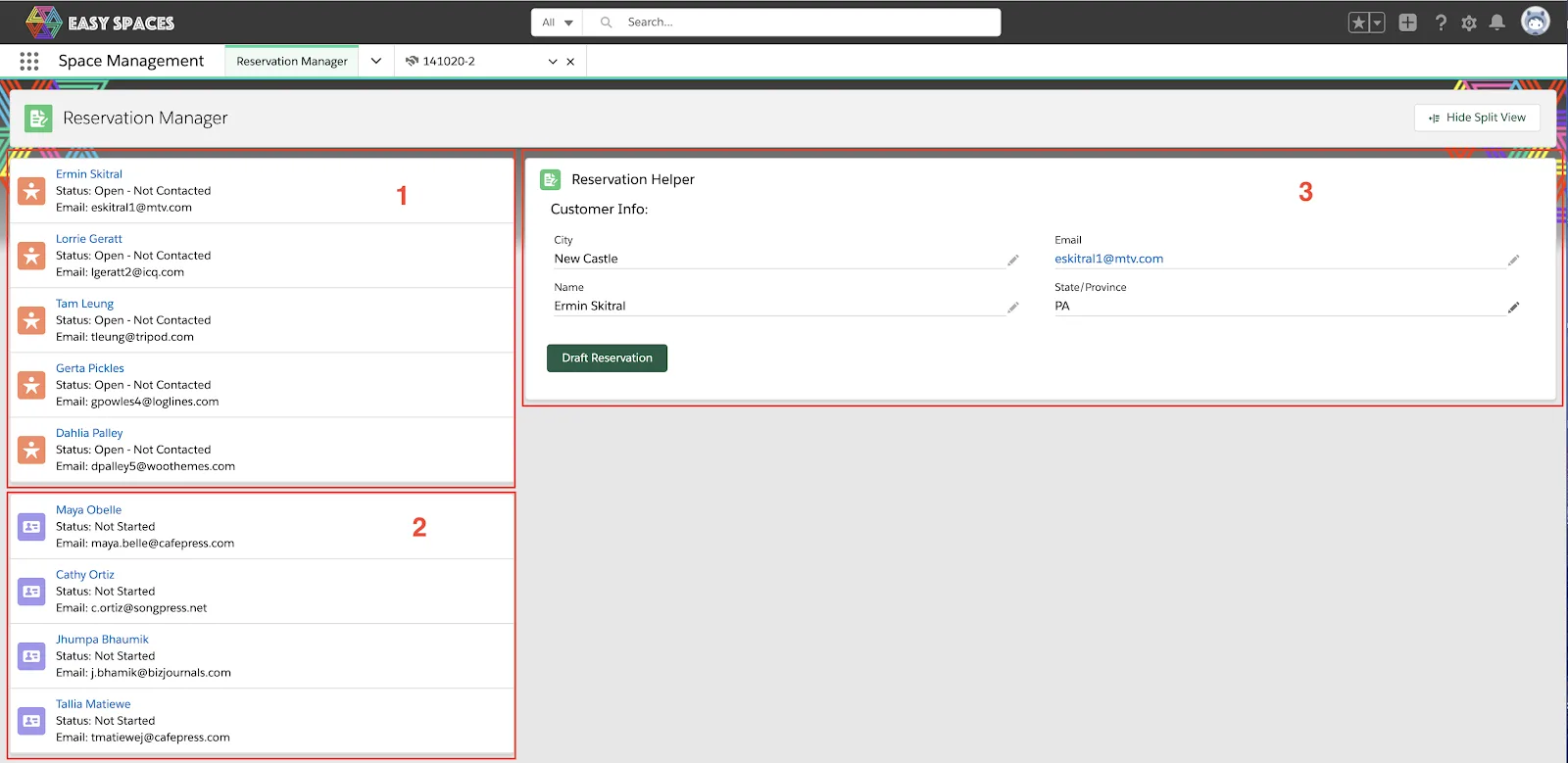Click the eskitral1@mtv.com email link in Reservation Helper
Image resolution: width=1568 pixels, height=763 pixels.
pos(1108,259)
